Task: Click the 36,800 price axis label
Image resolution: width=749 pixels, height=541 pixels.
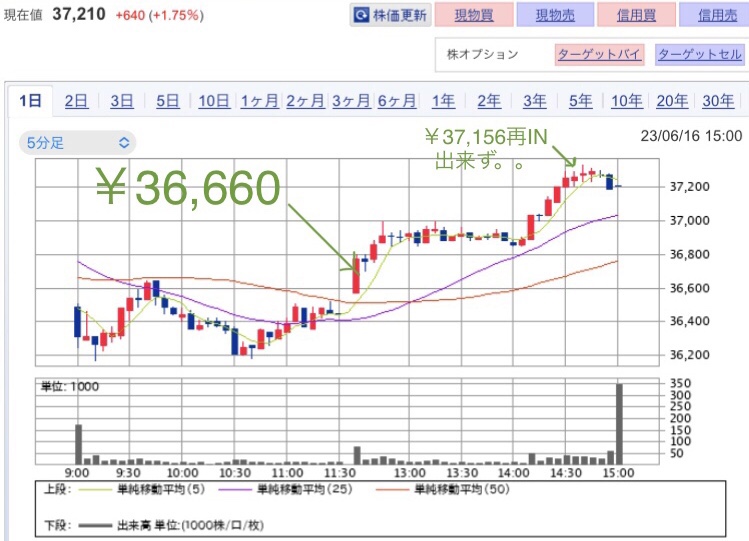Action: pyautogui.click(x=689, y=255)
